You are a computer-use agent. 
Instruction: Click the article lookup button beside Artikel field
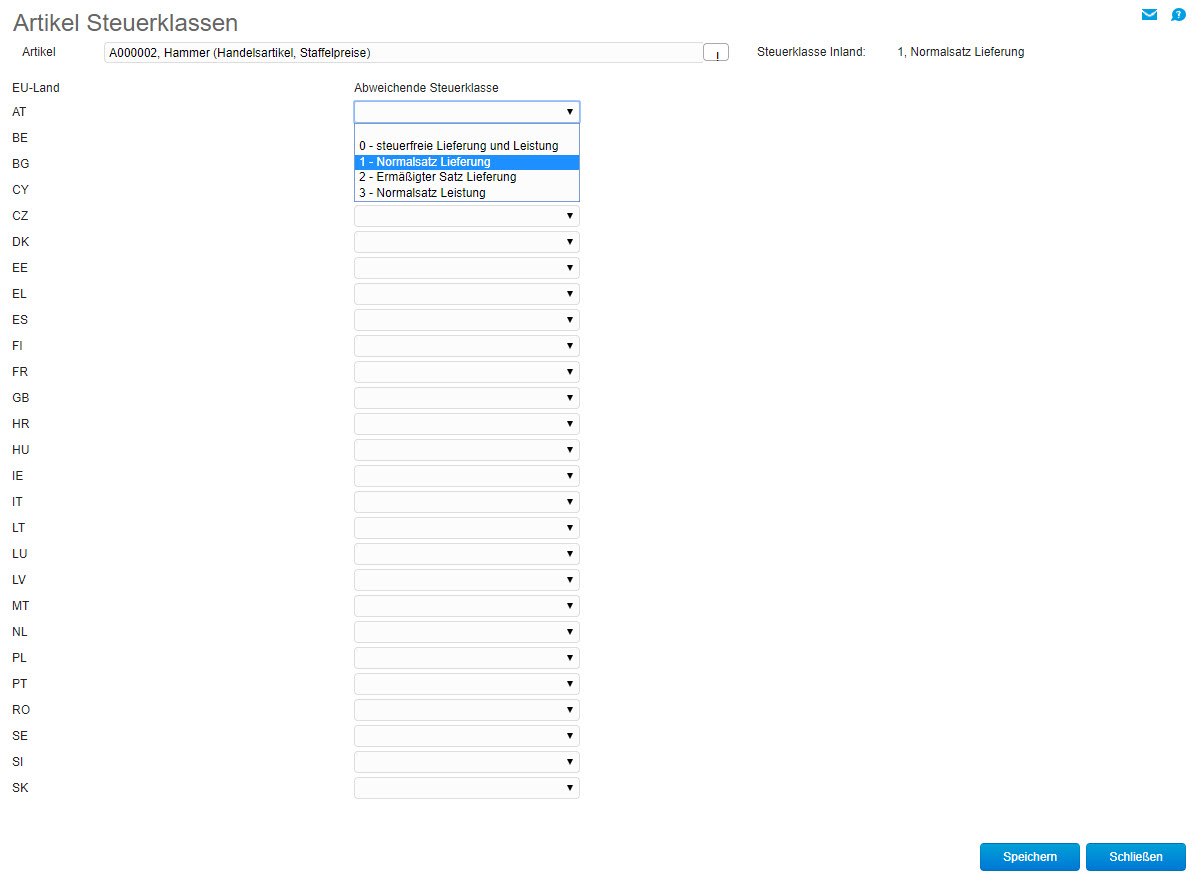[716, 53]
